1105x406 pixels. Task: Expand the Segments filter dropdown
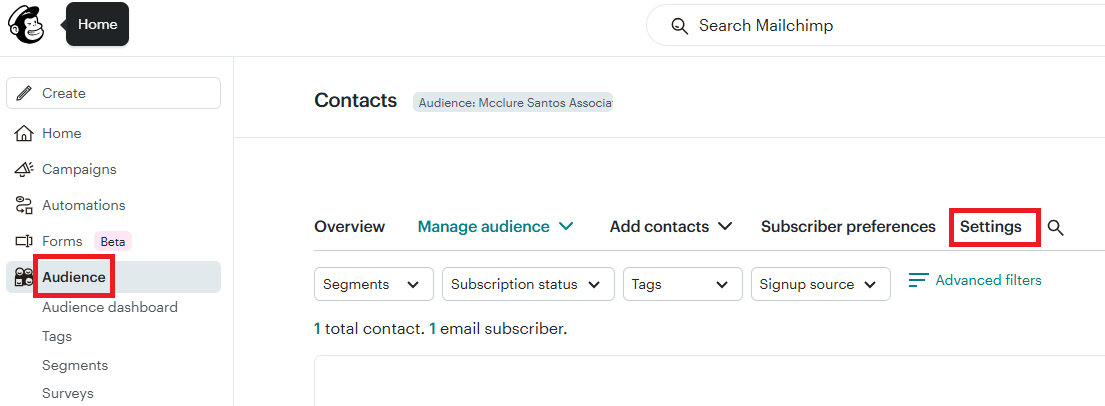374,284
